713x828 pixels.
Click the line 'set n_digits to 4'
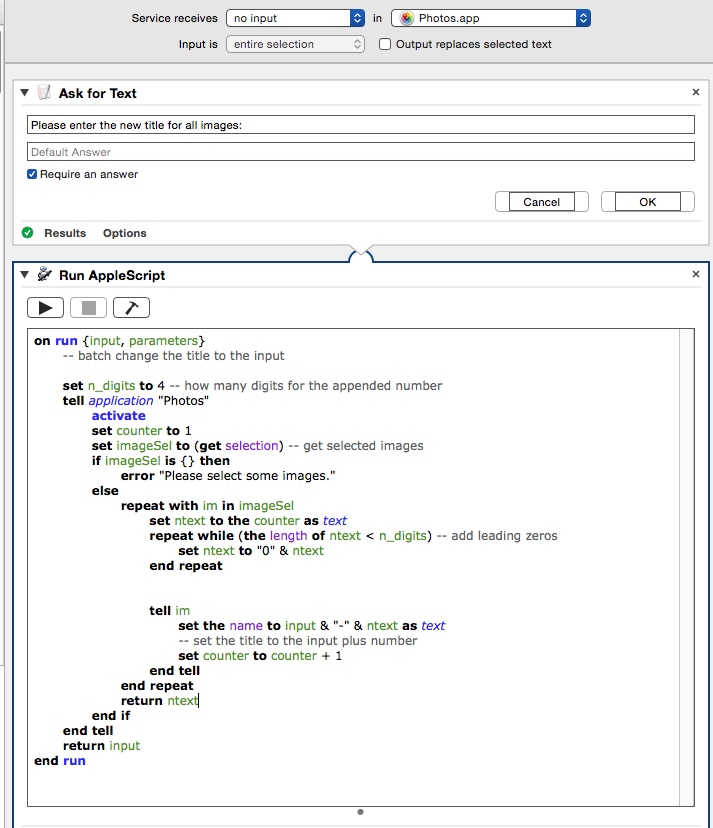pyautogui.click(x=252, y=386)
